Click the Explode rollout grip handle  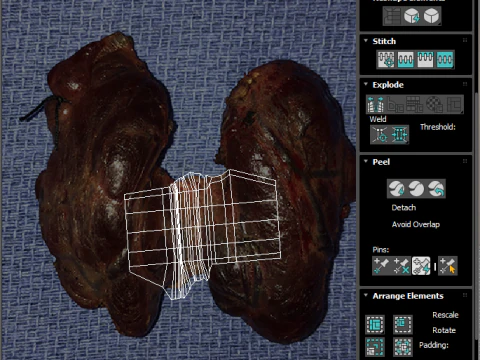tap(465, 84)
